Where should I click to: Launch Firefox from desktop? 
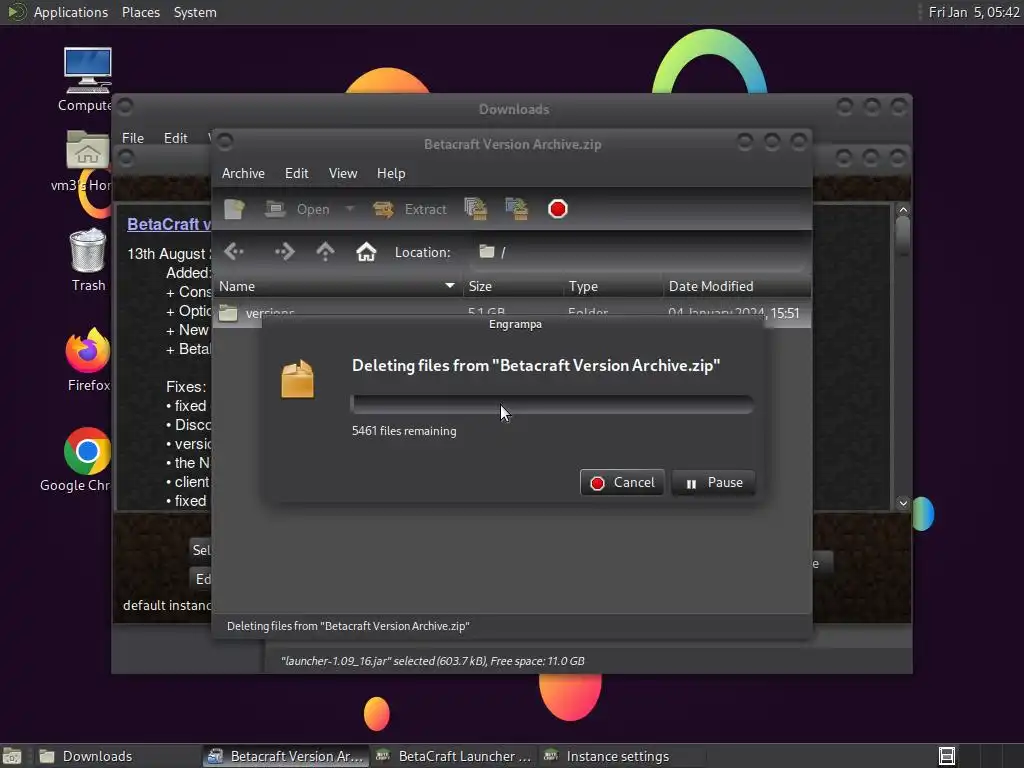click(88, 359)
